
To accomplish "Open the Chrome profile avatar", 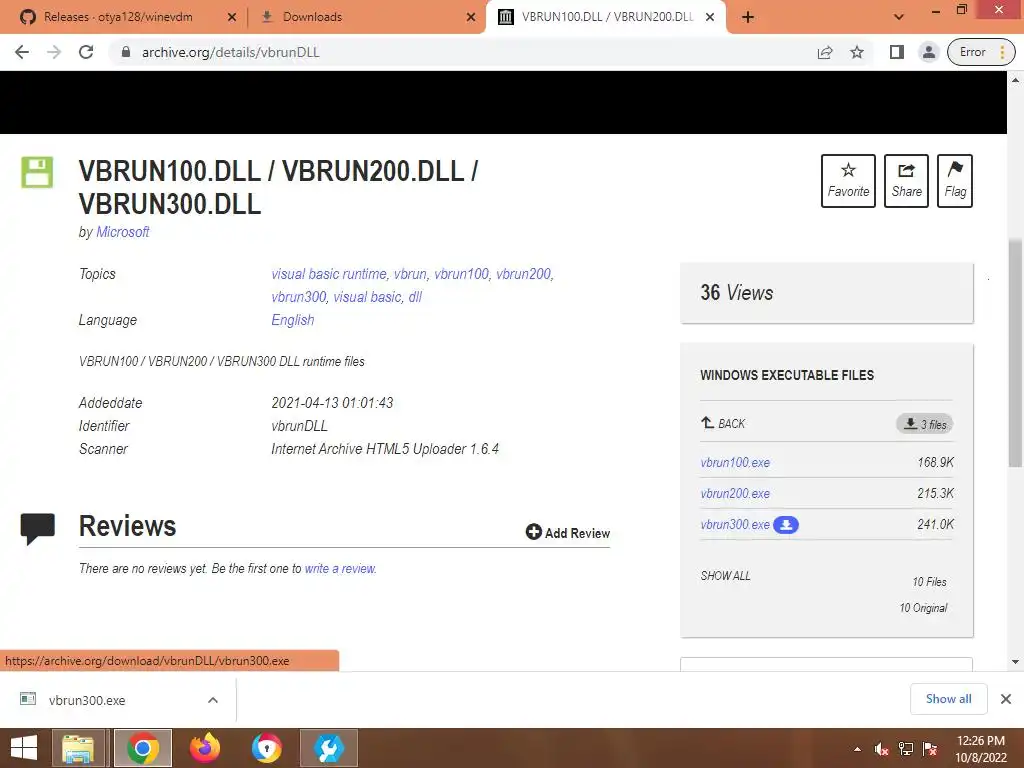I will 929,52.
